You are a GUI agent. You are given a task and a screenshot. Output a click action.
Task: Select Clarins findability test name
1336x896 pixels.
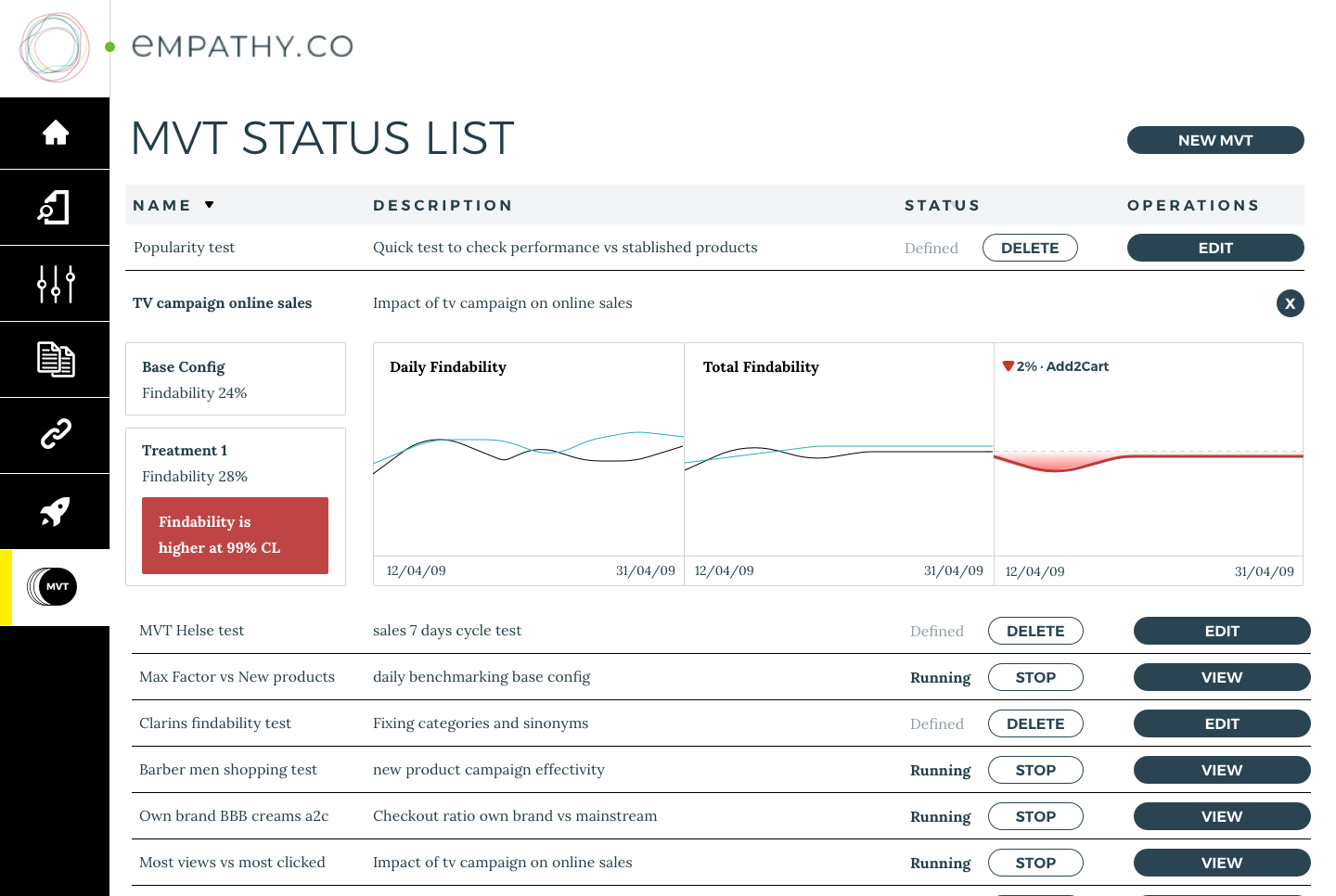tap(215, 723)
